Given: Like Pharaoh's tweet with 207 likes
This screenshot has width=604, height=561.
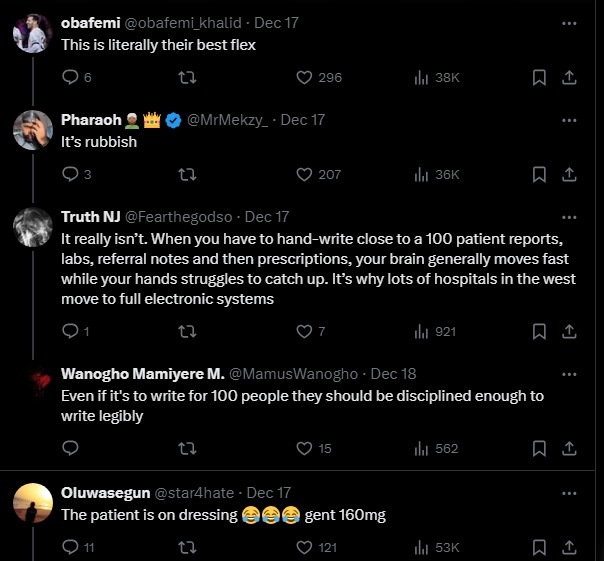Looking at the screenshot, I should [x=305, y=174].
